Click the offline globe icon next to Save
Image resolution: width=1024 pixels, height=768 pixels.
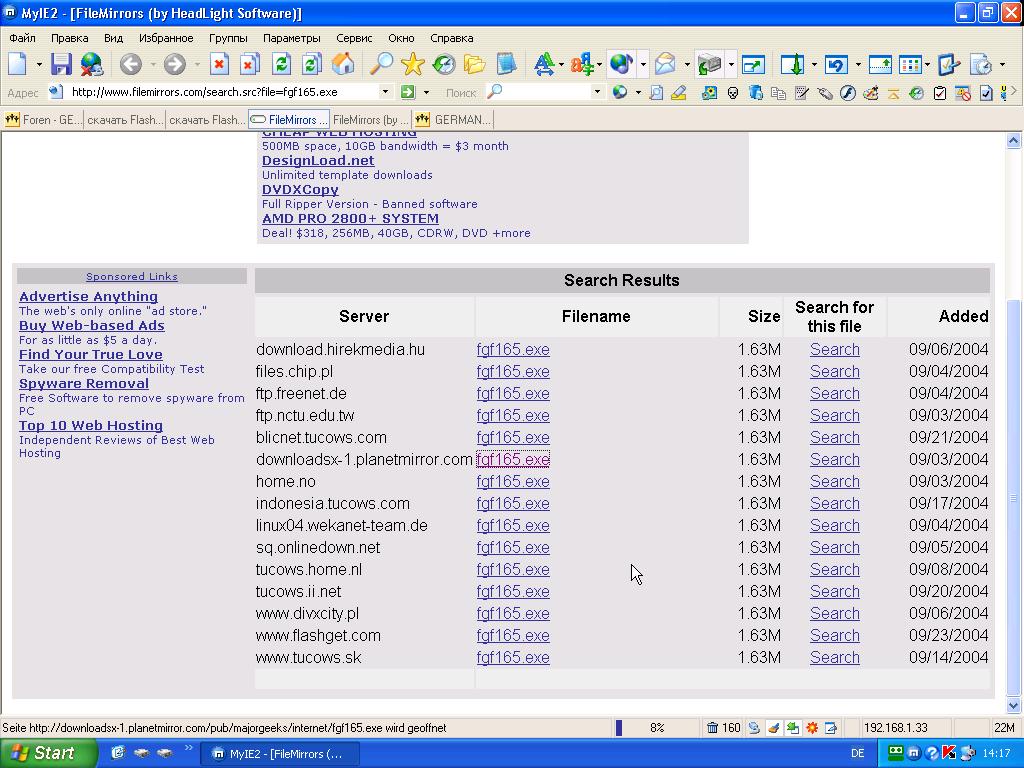pos(92,64)
